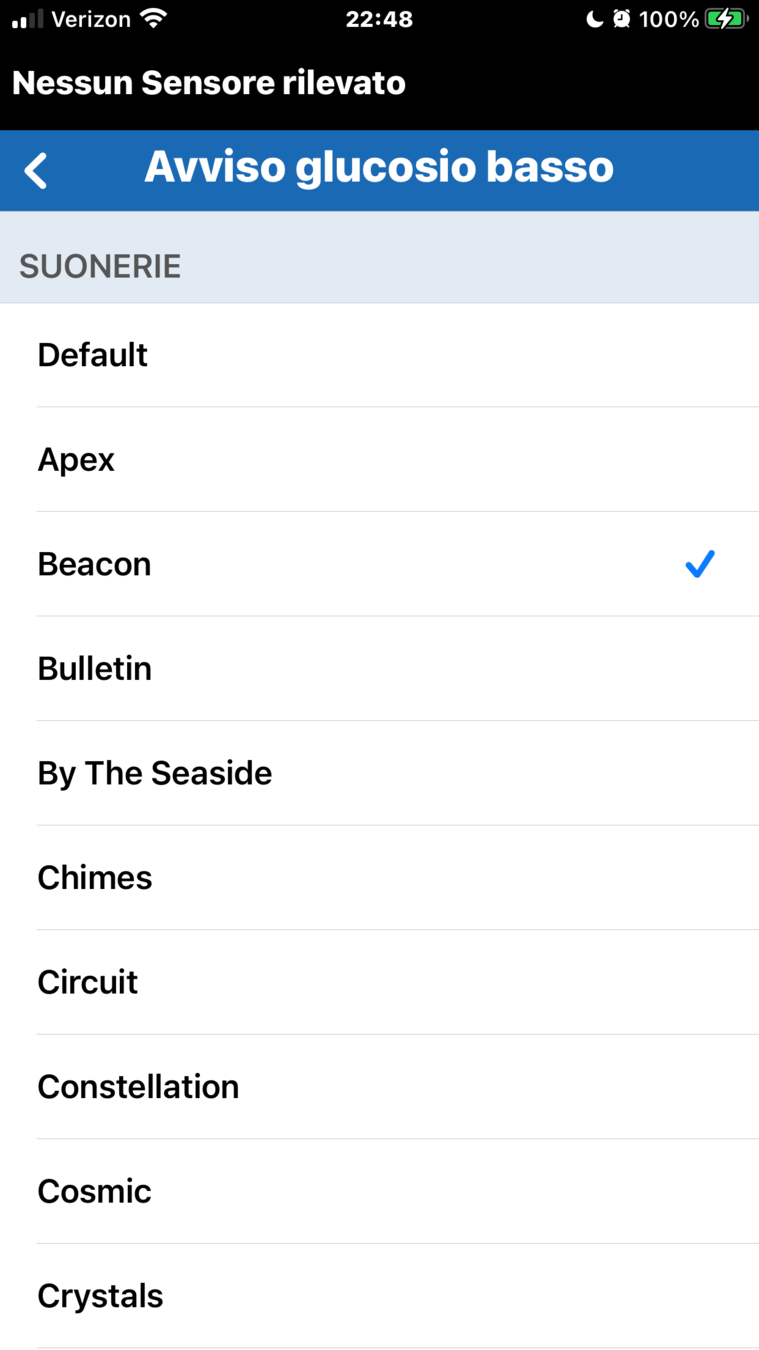Image resolution: width=759 pixels, height=1350 pixels.
Task: Tap the Avviso glucosio basso title
Action: click(379, 167)
